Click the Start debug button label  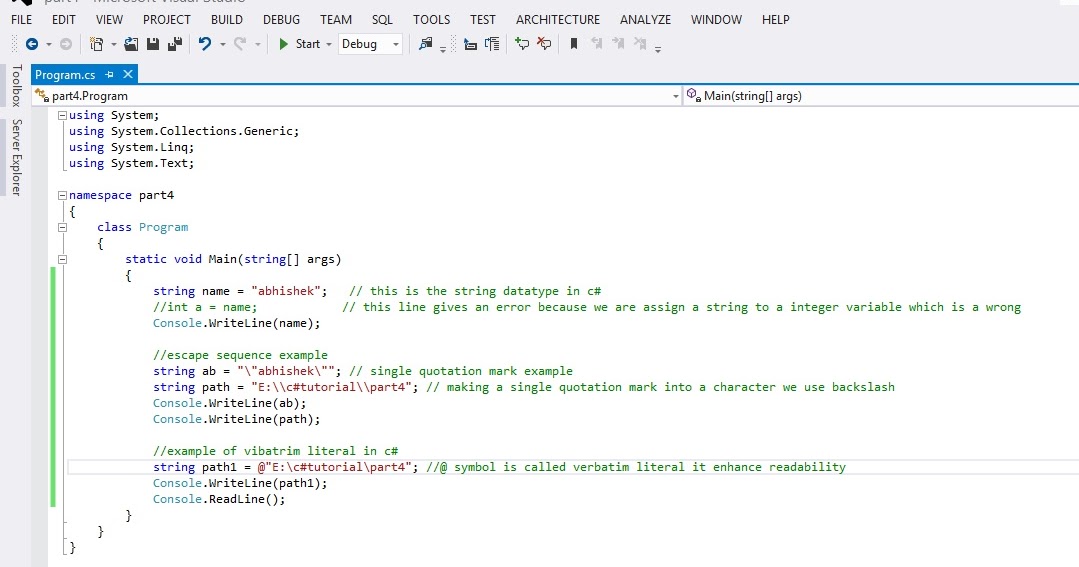click(x=308, y=44)
